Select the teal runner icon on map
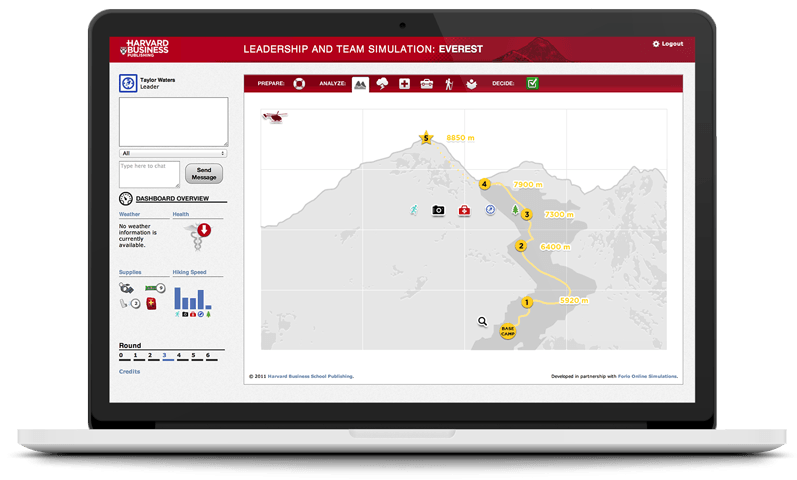This screenshot has height=480, width=797. click(x=414, y=209)
